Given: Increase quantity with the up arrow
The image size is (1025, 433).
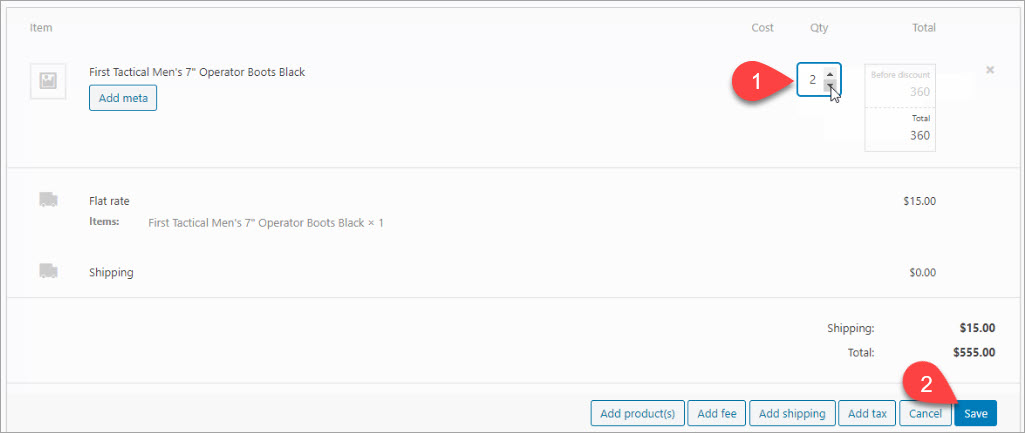Looking at the screenshot, I should coord(830,73).
